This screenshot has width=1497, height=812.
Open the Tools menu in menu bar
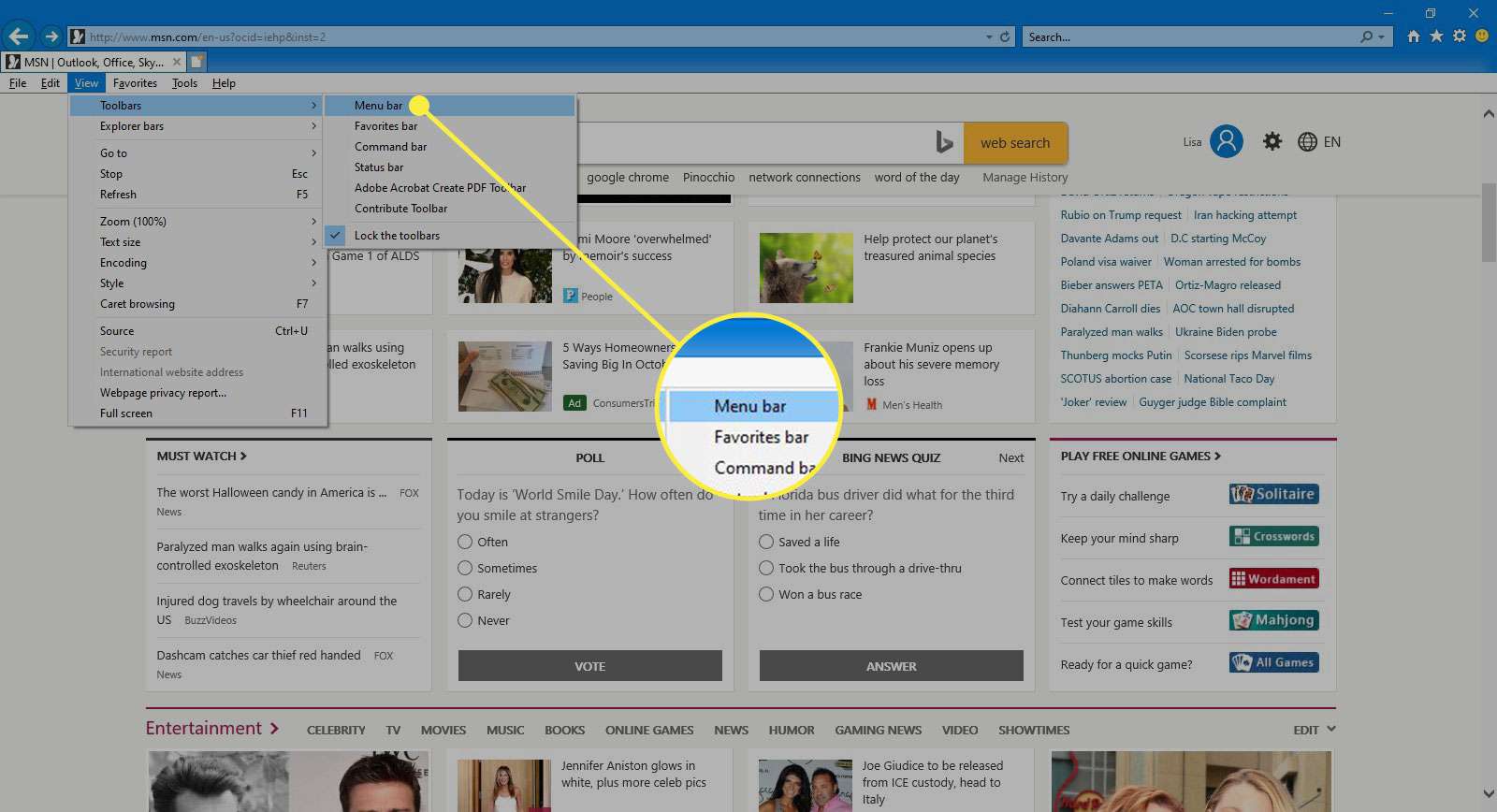pos(184,83)
